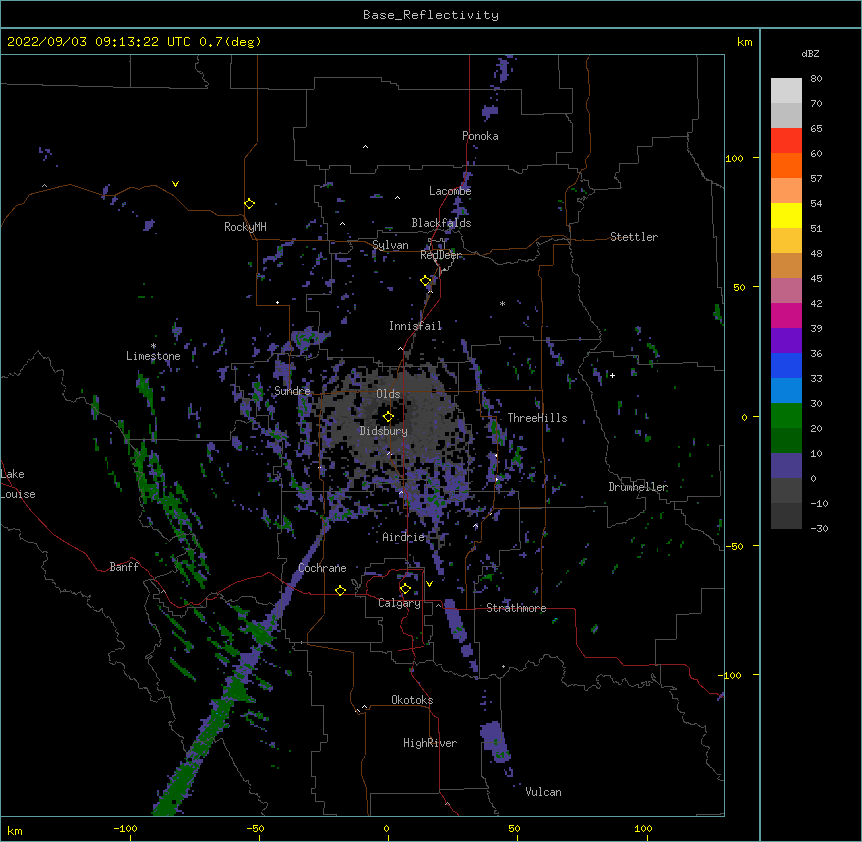Click the Base_Reflectivity title text
Screen dimensions: 862x842
click(431, 15)
